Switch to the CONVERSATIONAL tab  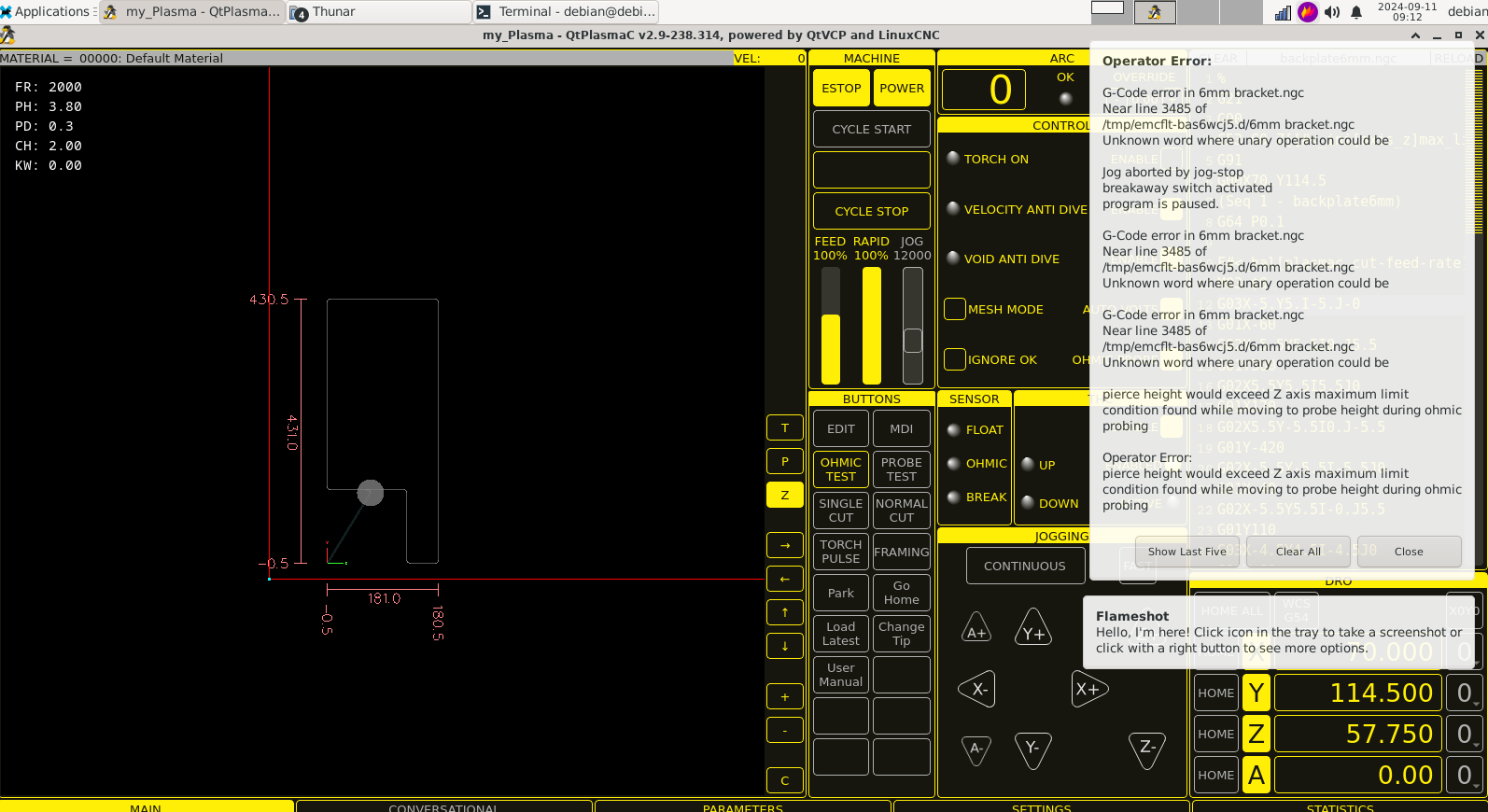point(443,806)
